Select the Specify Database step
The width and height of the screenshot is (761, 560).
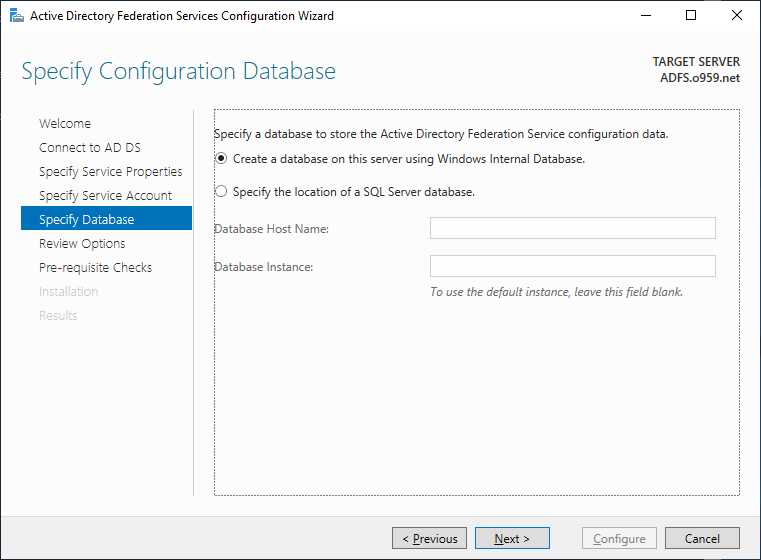(106, 218)
